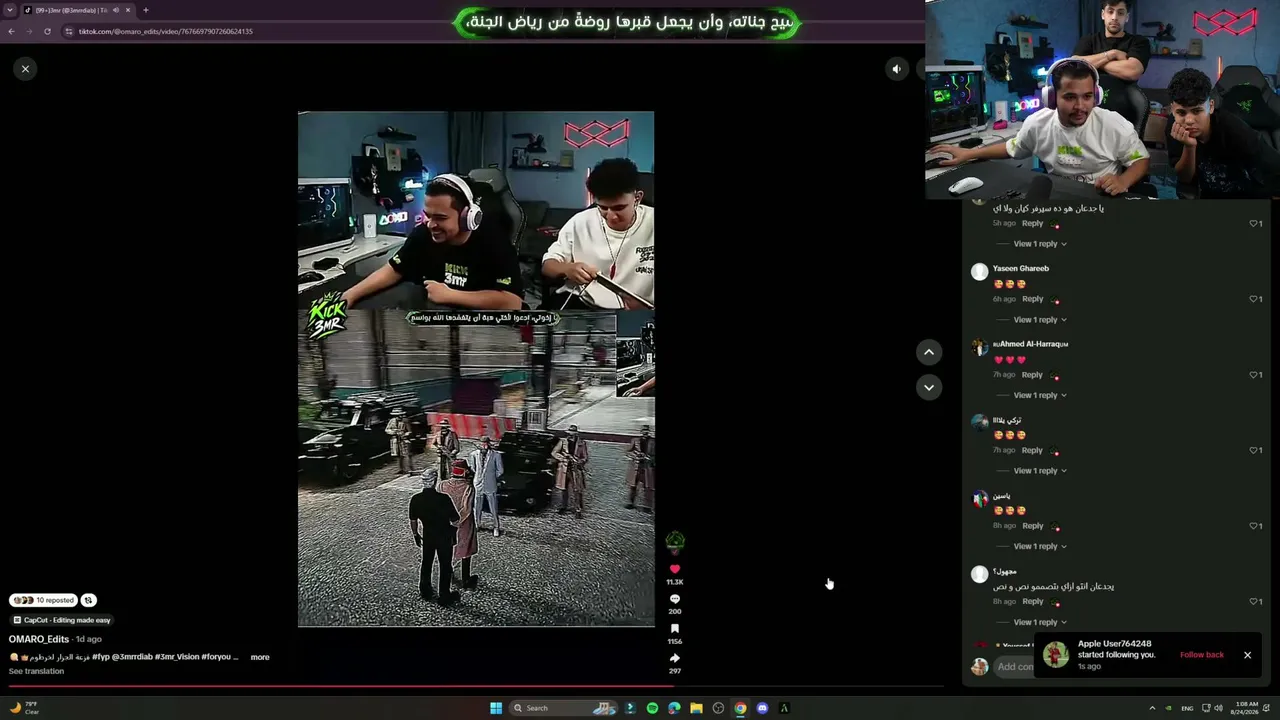Go forward in the browser
The height and width of the screenshot is (720, 1280).
coord(29,31)
